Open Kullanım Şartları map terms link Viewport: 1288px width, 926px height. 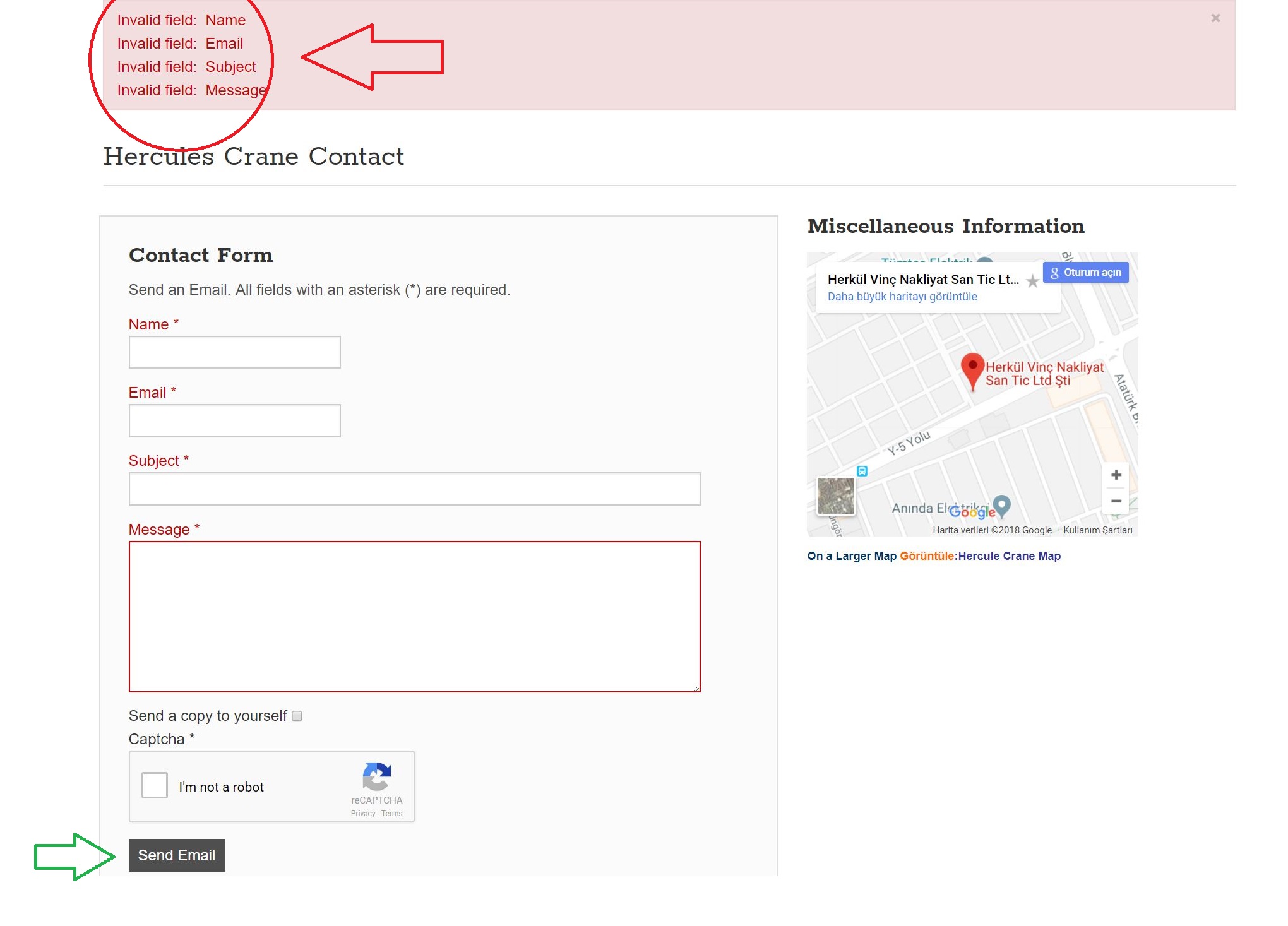click(x=1097, y=530)
